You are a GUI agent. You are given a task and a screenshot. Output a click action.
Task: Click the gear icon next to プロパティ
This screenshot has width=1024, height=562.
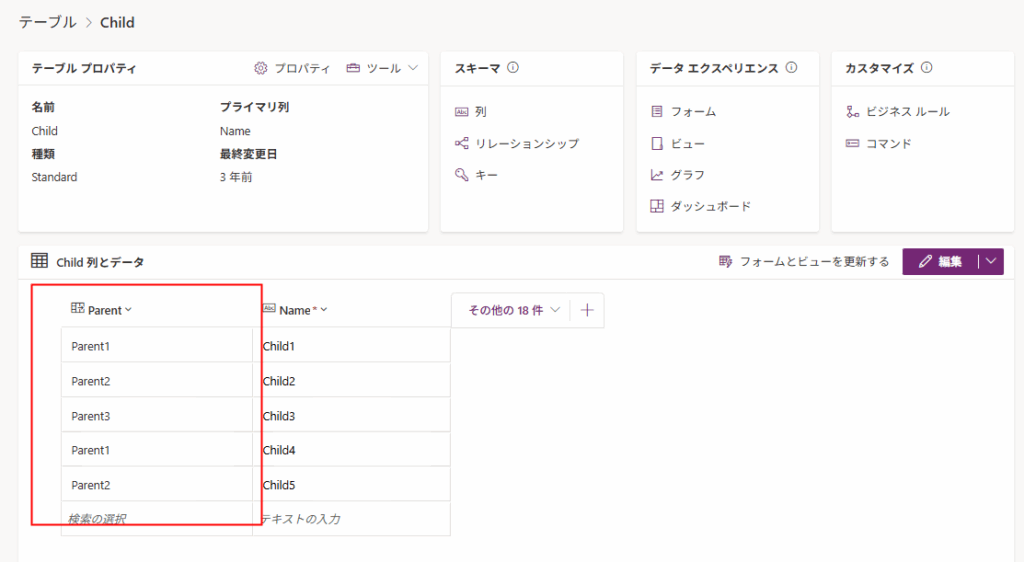261,69
